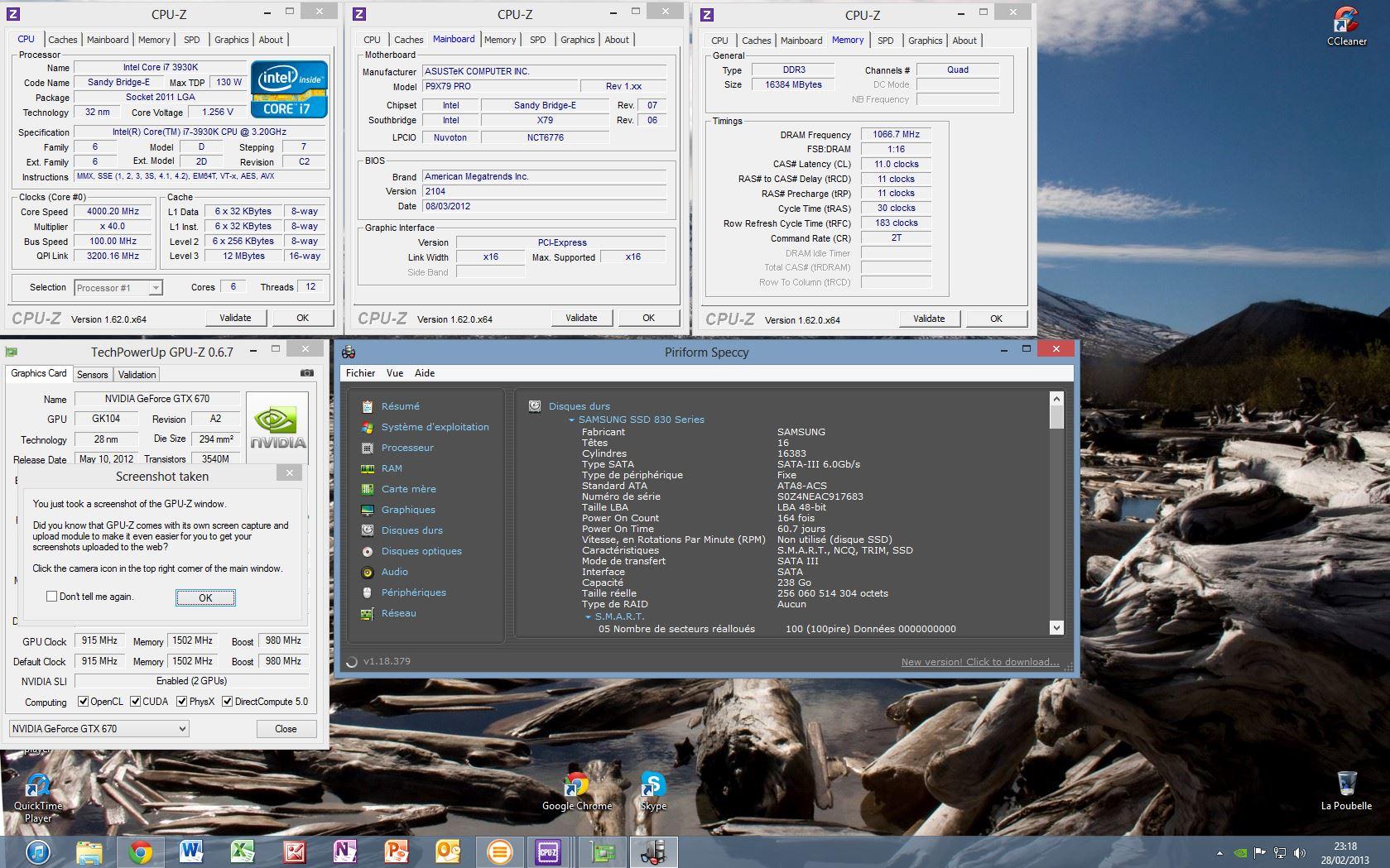
Task: Open Word from the taskbar
Action: pyautogui.click(x=191, y=852)
